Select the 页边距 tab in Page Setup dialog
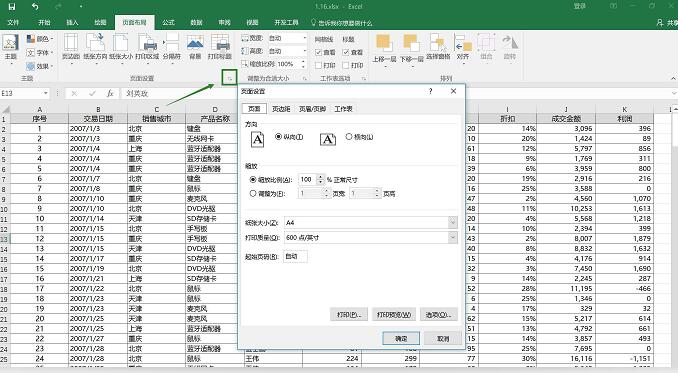678x373 pixels. [x=281, y=109]
